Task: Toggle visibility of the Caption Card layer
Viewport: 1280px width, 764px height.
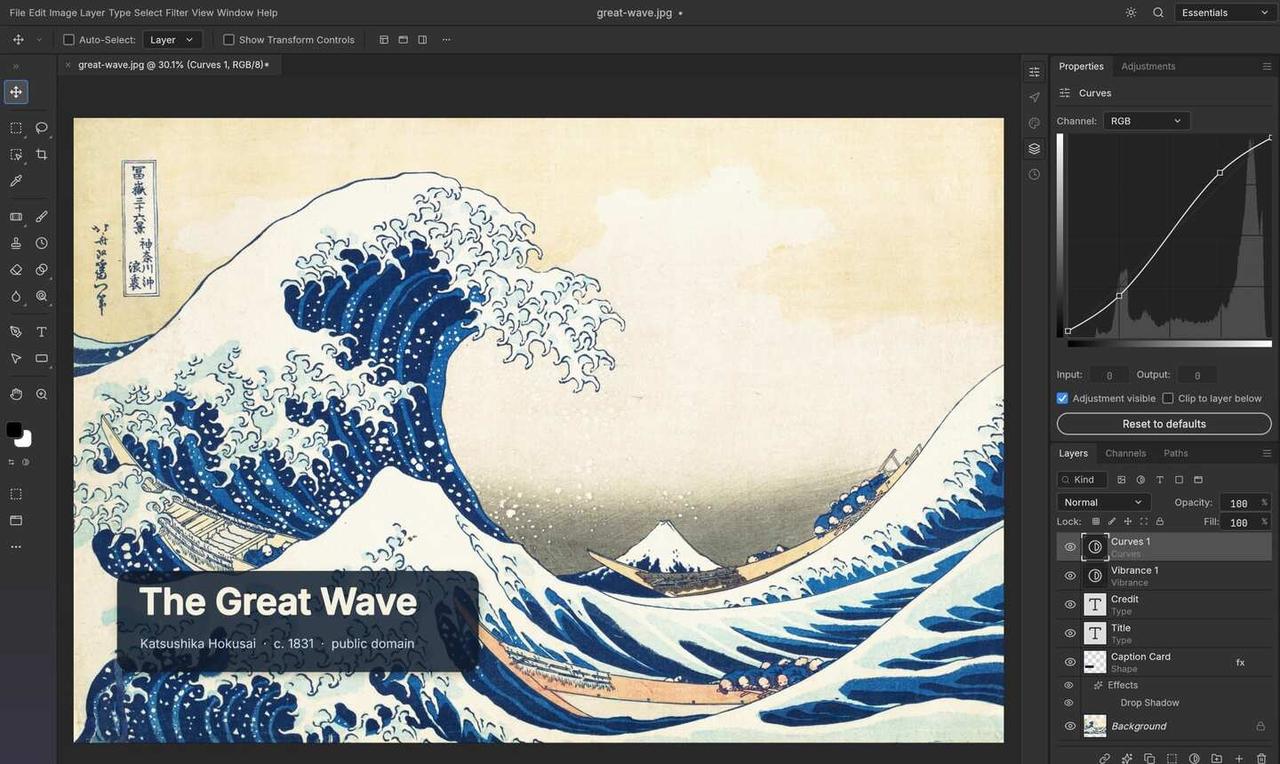Action: pos(1070,662)
